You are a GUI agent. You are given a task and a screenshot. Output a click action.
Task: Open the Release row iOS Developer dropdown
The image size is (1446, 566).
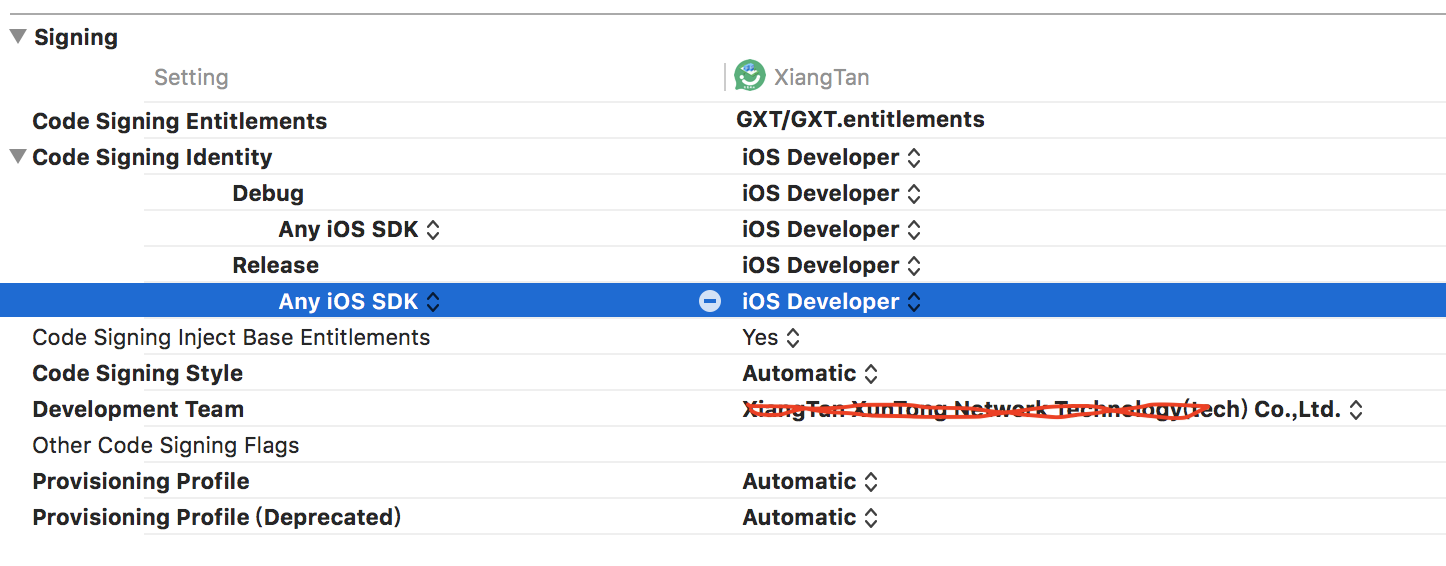point(831,265)
